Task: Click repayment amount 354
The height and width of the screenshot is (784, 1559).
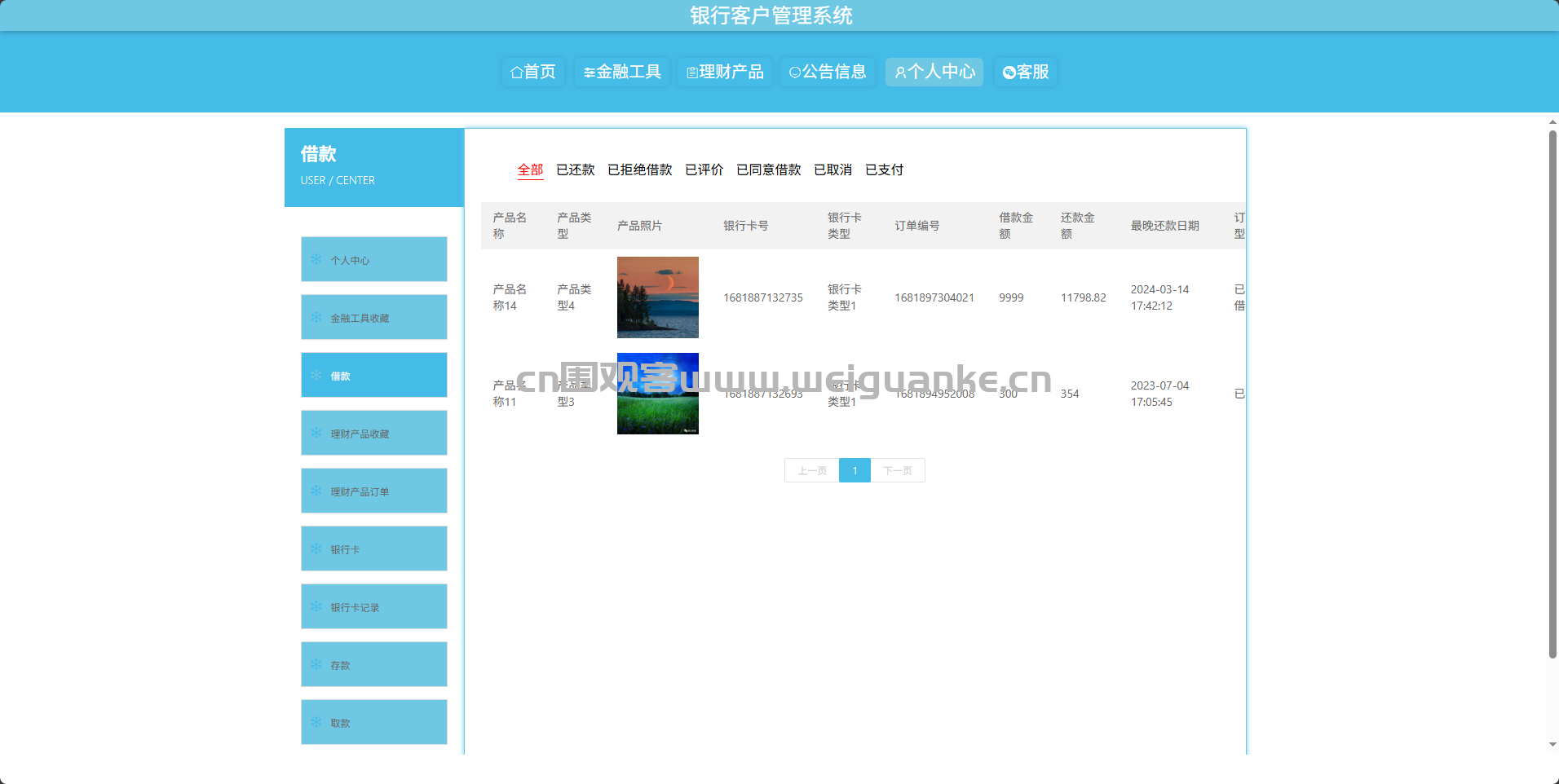Action: 1070,394
